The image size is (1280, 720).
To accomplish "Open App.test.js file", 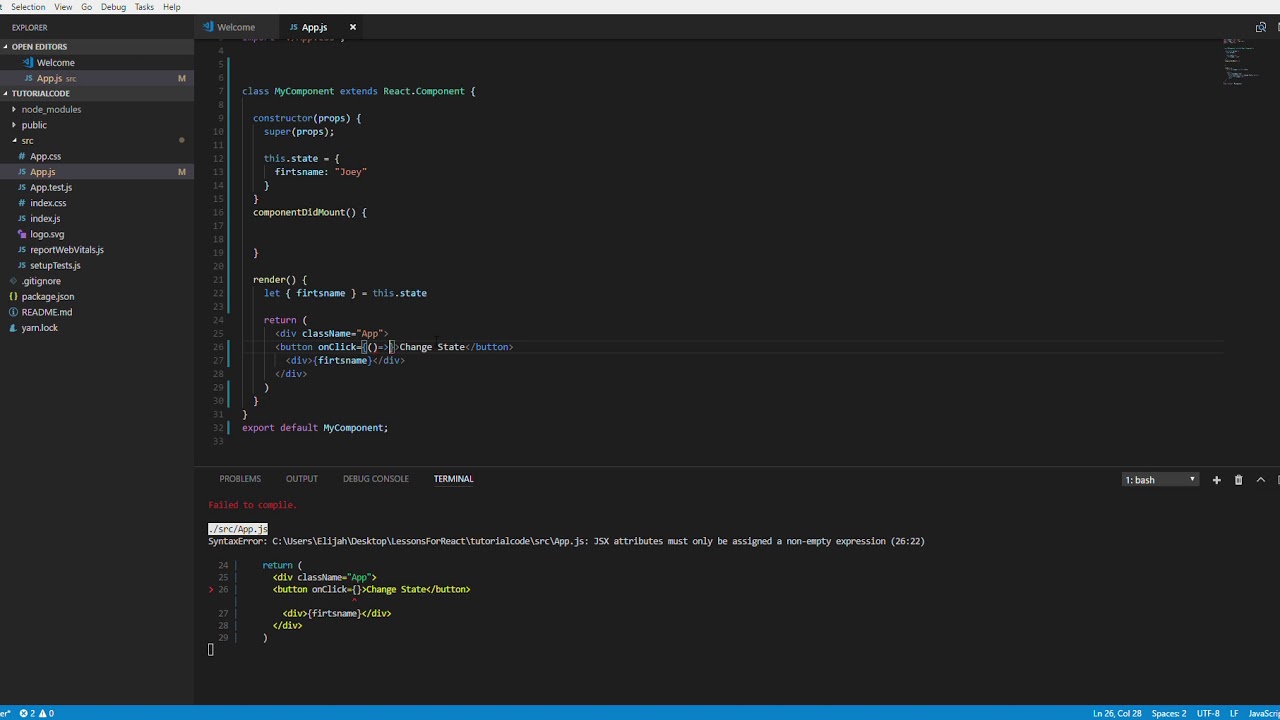I will click(x=51, y=188).
